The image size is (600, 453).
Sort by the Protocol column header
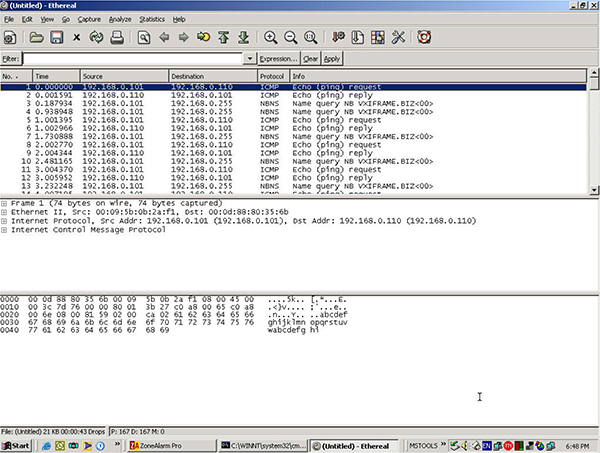274,76
